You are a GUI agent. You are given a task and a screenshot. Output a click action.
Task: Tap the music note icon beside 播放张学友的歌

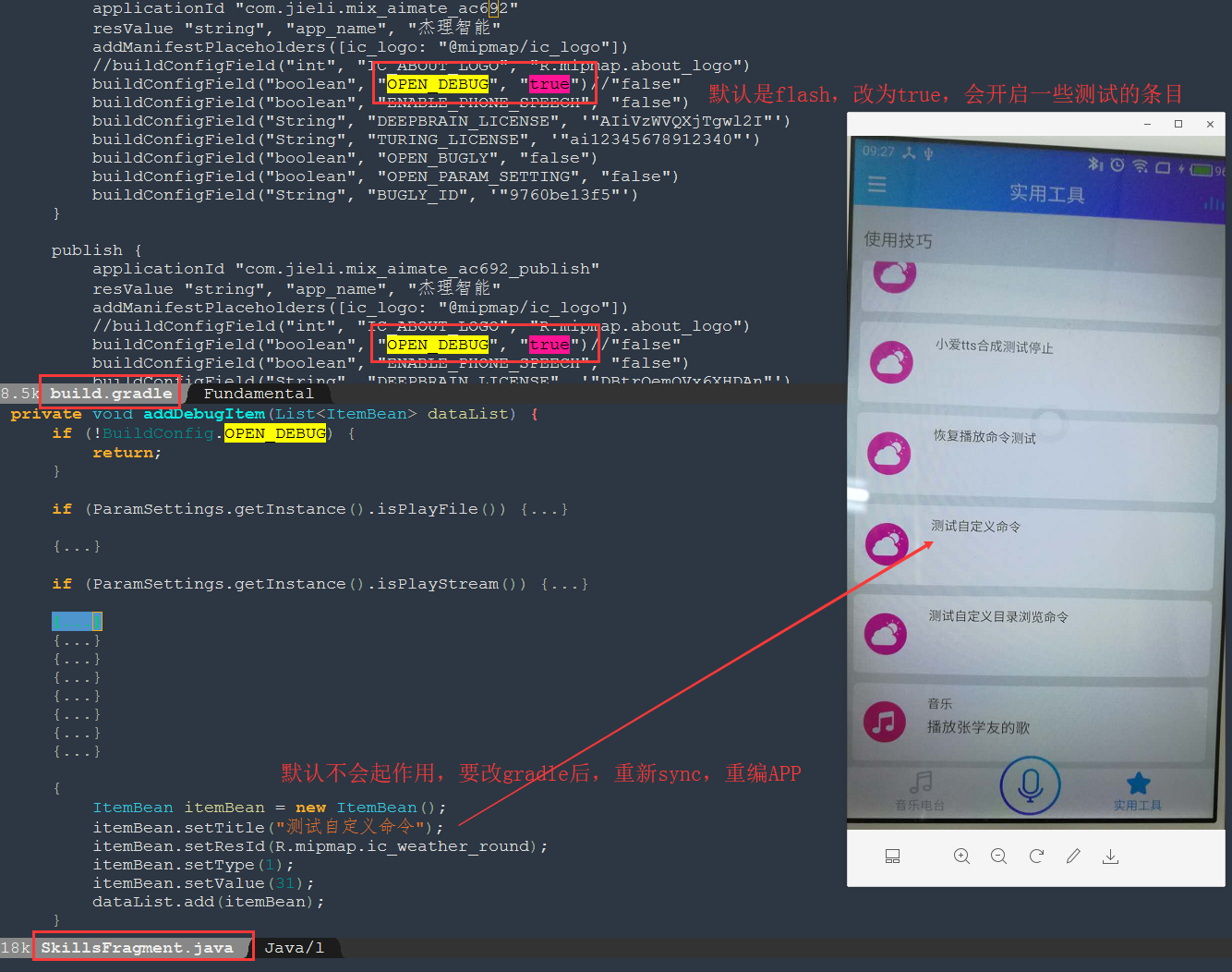point(884,722)
